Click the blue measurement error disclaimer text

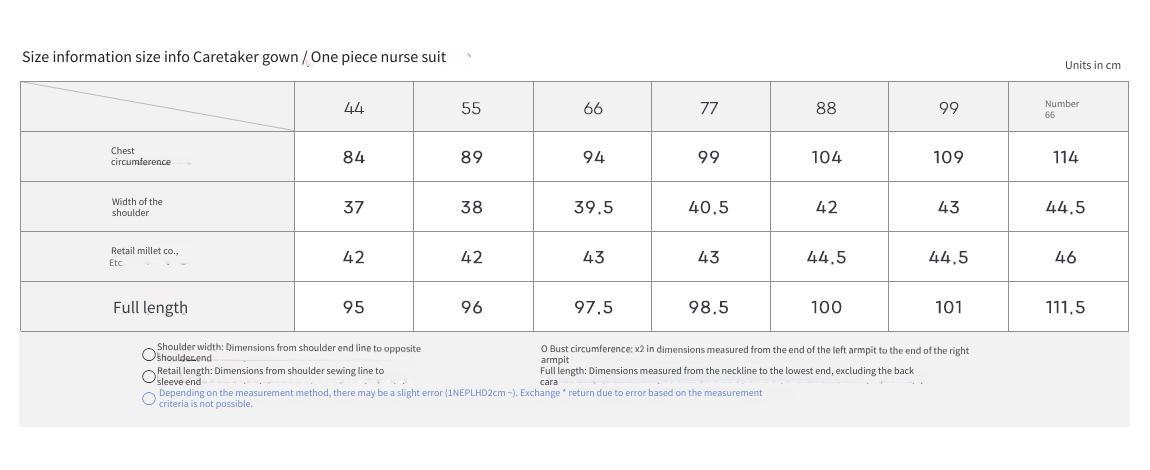461,398
